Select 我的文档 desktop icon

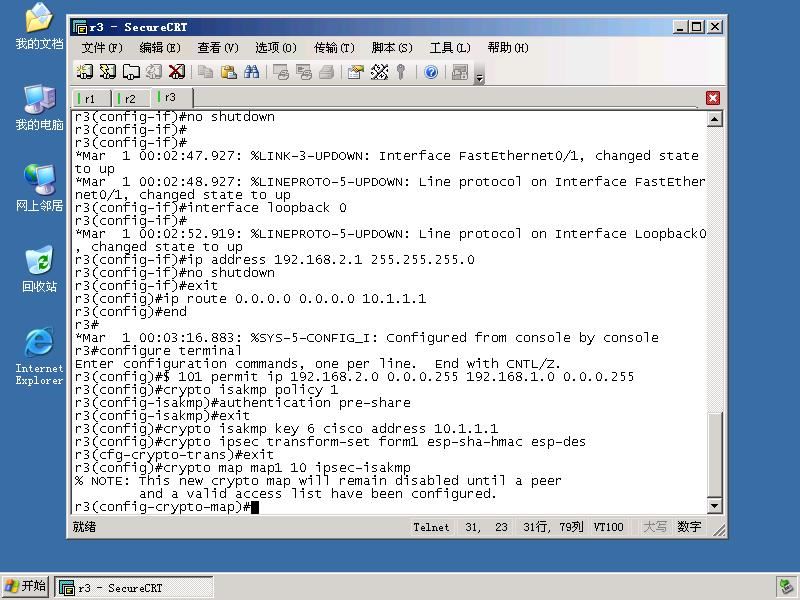click(x=39, y=26)
